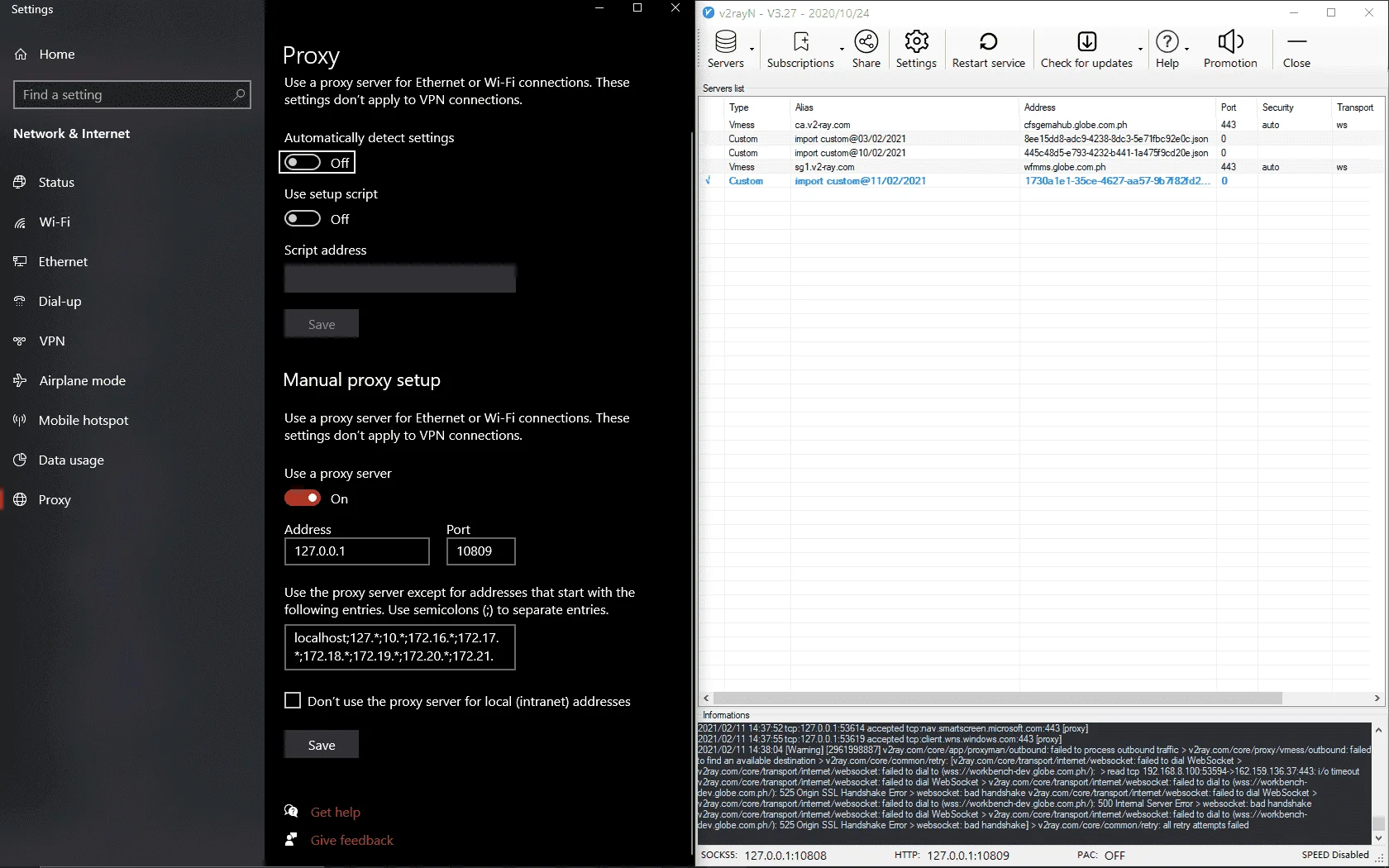
Task: Expand the Servers dropdown arrow
Action: (752, 49)
